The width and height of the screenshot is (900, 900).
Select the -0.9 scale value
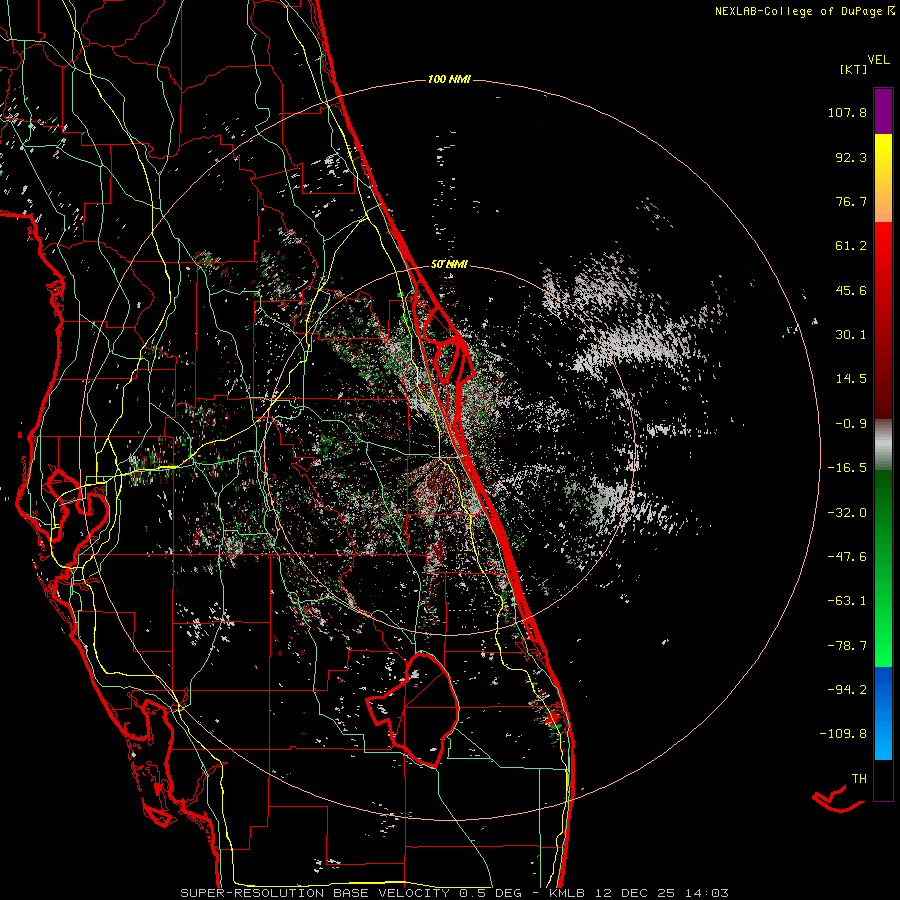pos(851,424)
